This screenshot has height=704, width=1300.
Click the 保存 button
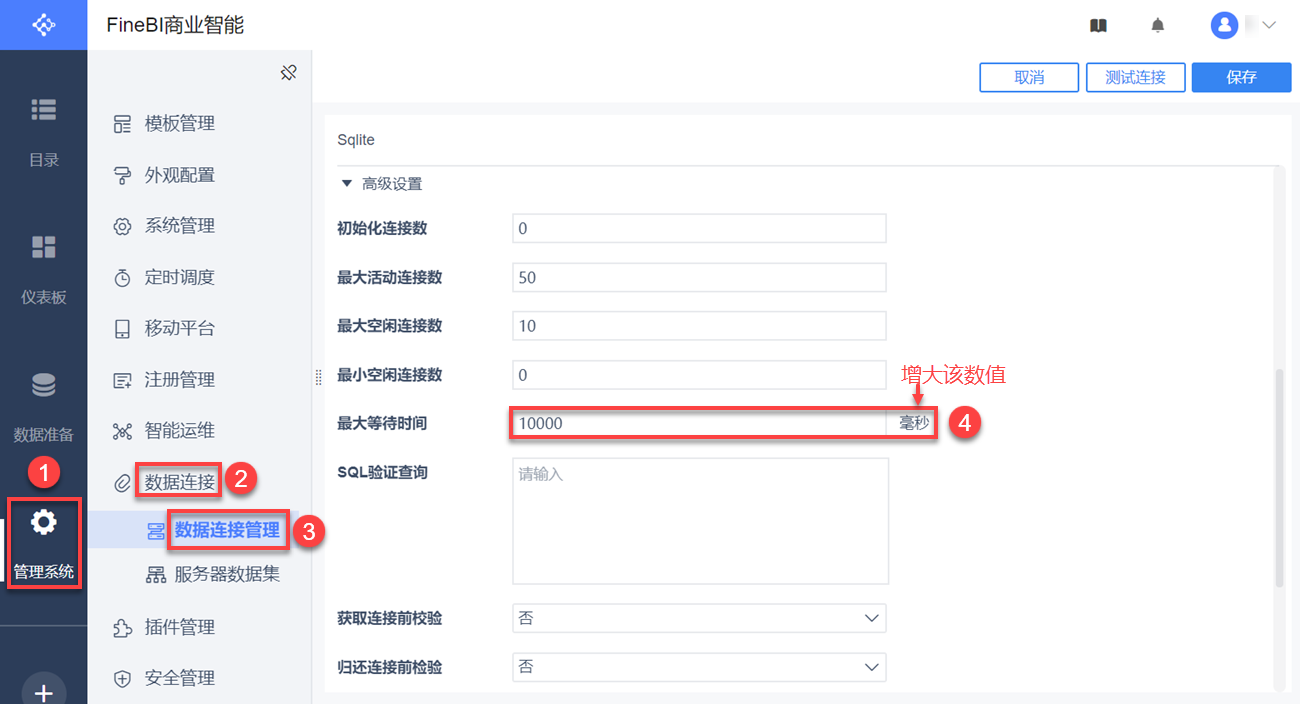coord(1241,77)
